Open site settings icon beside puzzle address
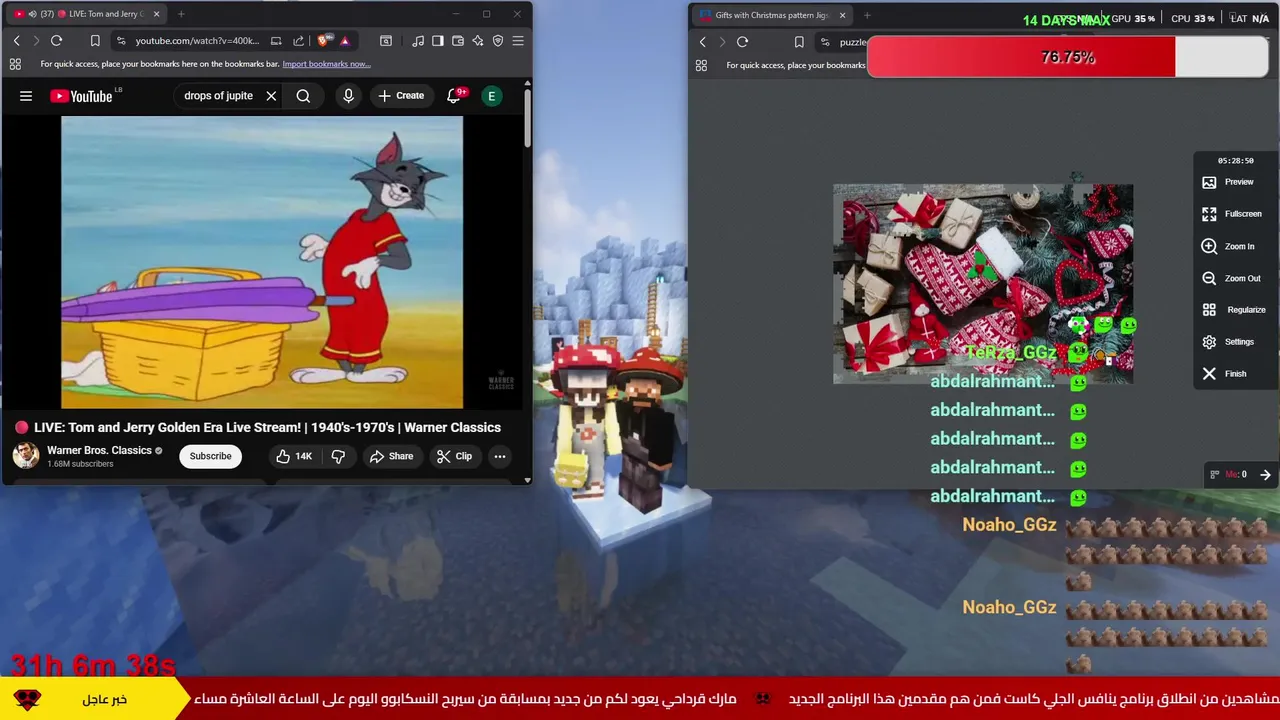1280x720 pixels. point(825,42)
